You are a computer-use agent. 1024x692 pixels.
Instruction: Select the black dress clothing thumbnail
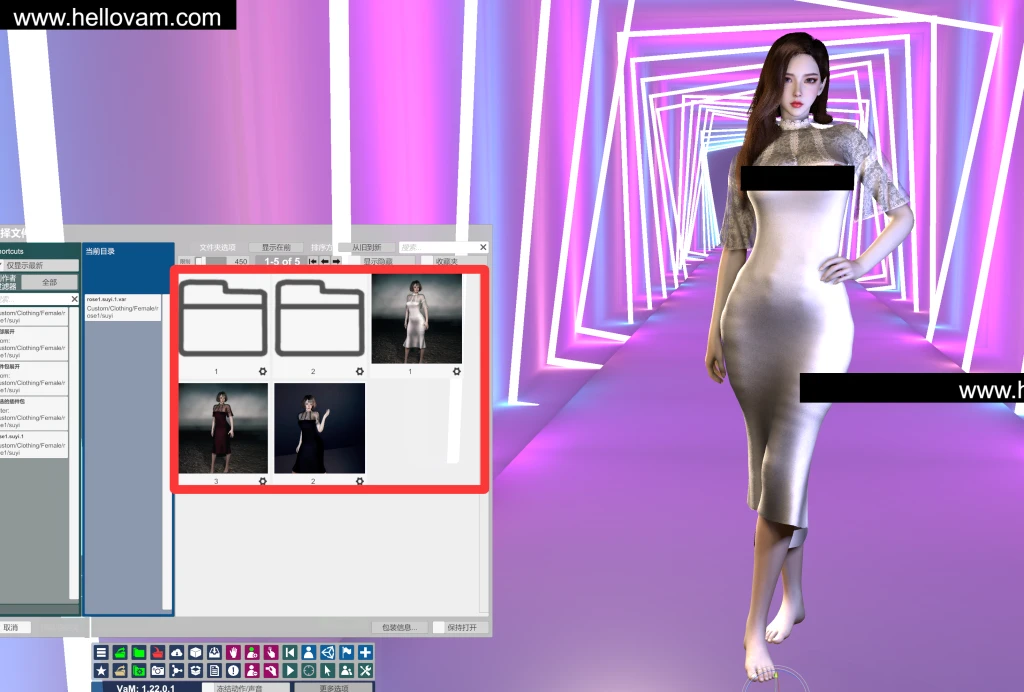tap(319, 428)
